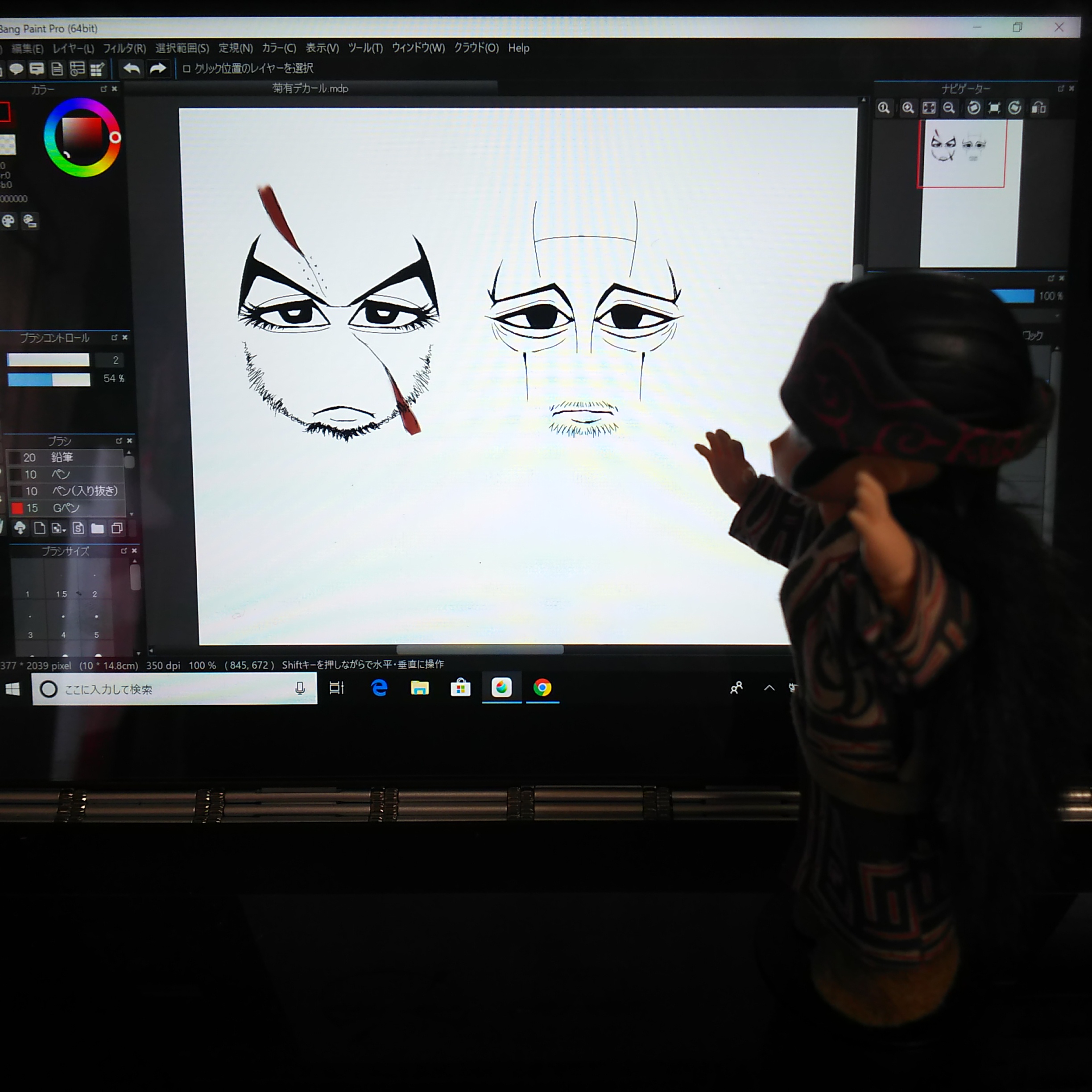Select the transparent color swatch
Image resolution: width=1092 pixels, height=1092 pixels.
pyautogui.click(x=7, y=145)
